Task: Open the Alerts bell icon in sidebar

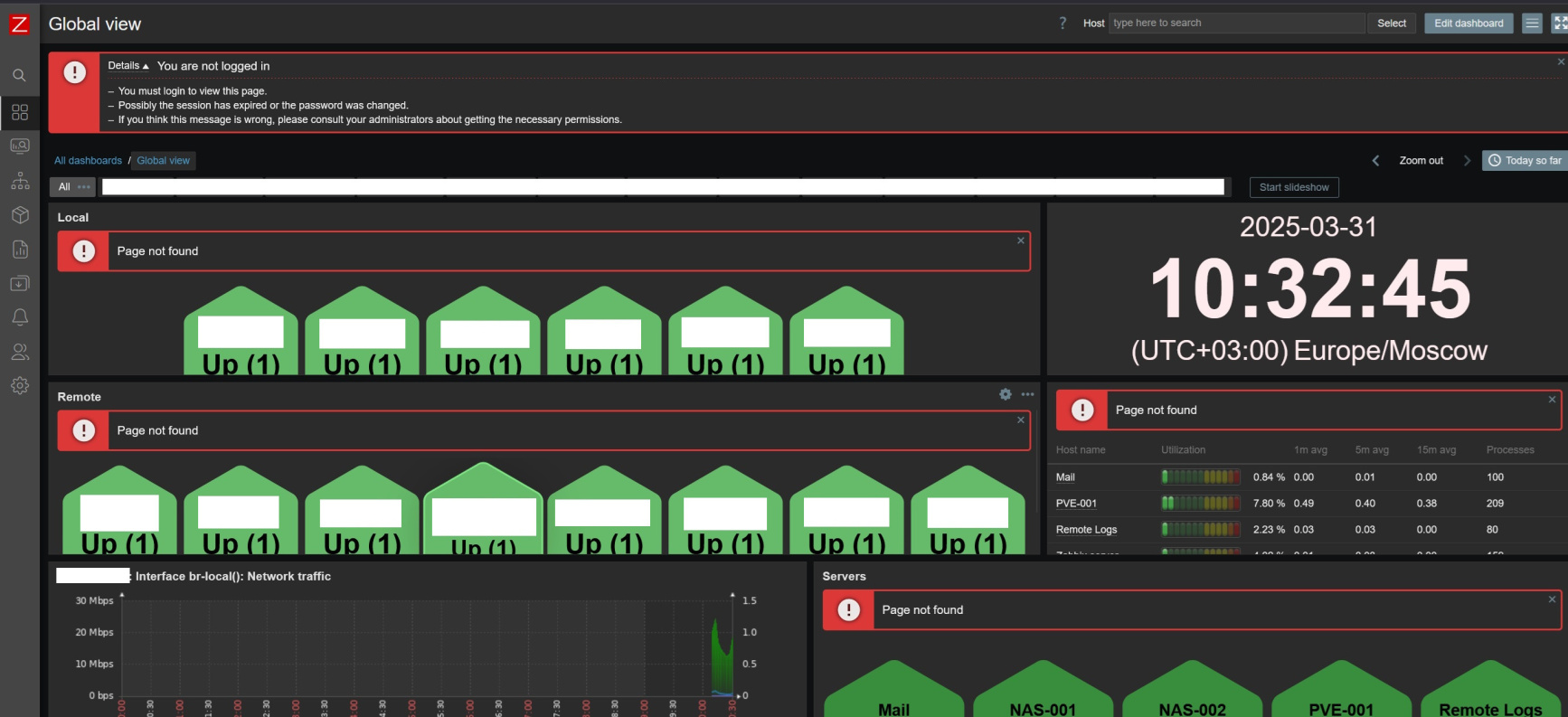Action: [20, 317]
